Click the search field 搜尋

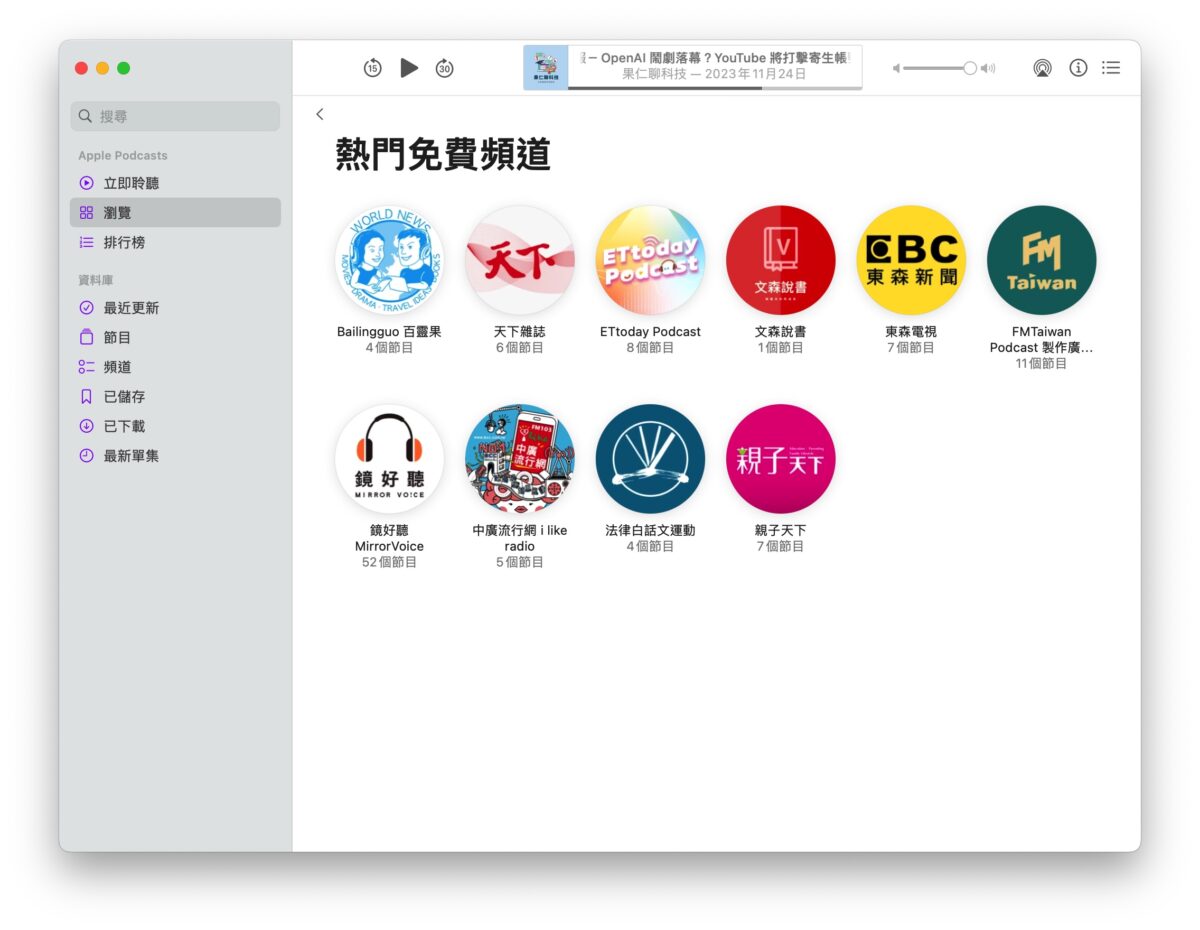[x=175, y=116]
